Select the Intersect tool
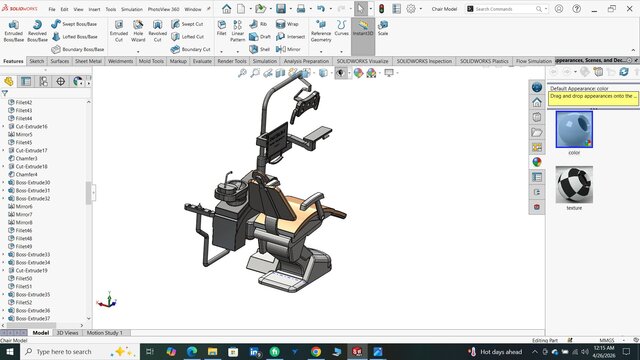Viewport: 640px width, 360px height. 290,37
